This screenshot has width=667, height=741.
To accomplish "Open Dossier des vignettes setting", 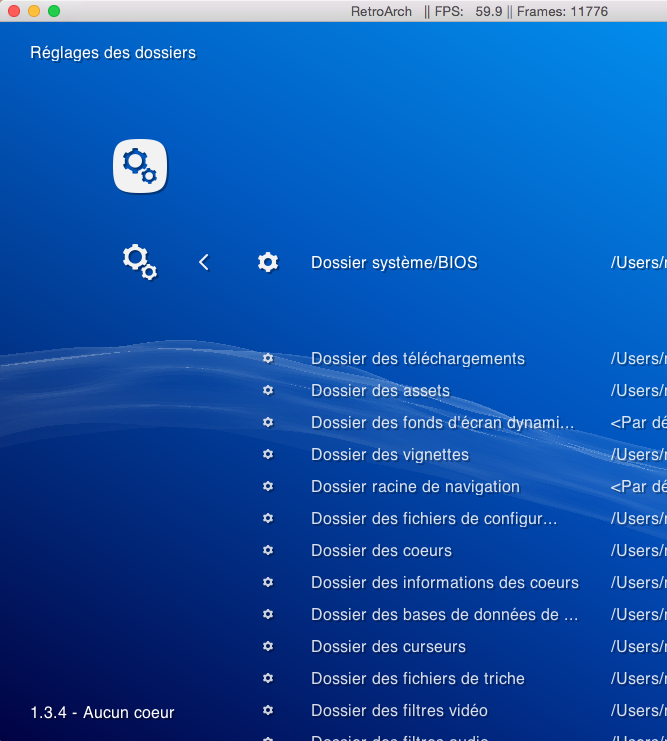I will click(390, 455).
